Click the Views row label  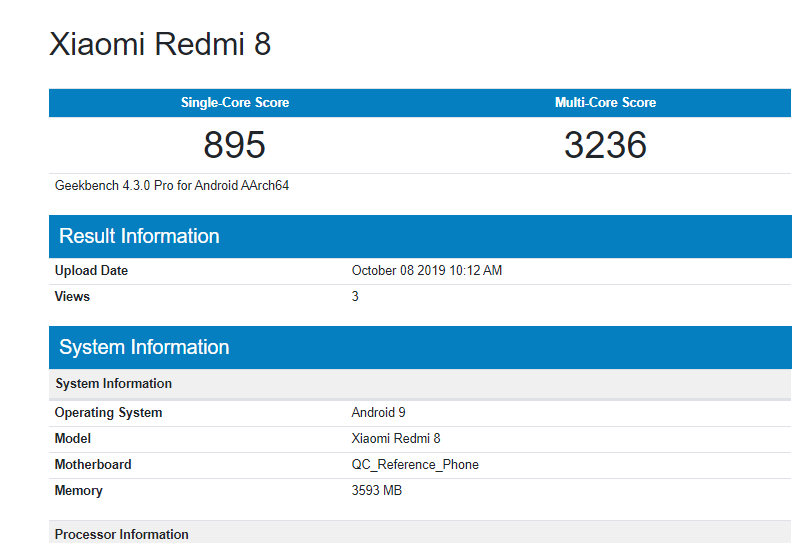click(x=72, y=297)
